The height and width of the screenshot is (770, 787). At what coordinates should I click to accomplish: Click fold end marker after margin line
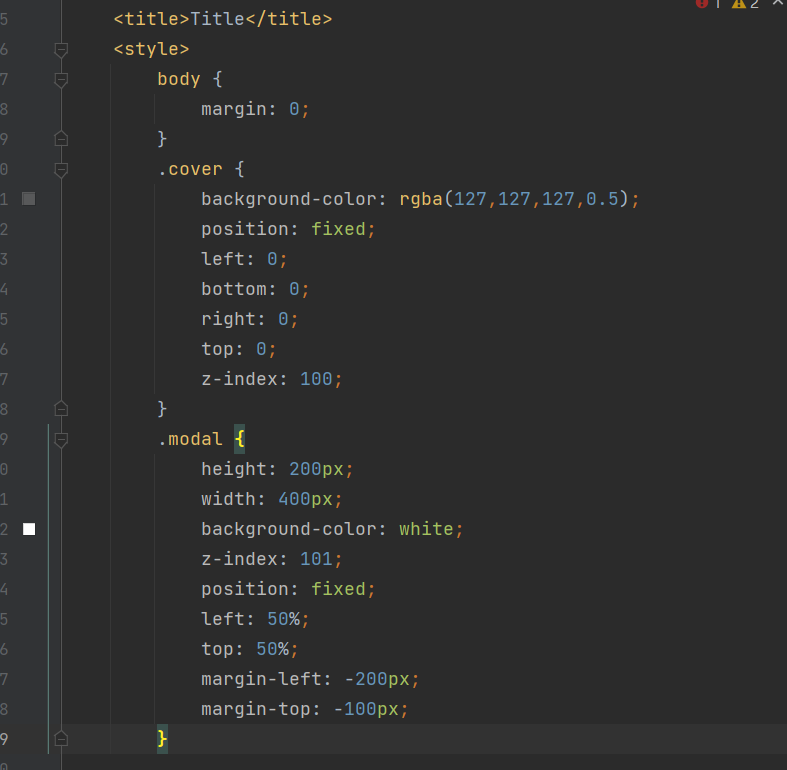pos(61,139)
